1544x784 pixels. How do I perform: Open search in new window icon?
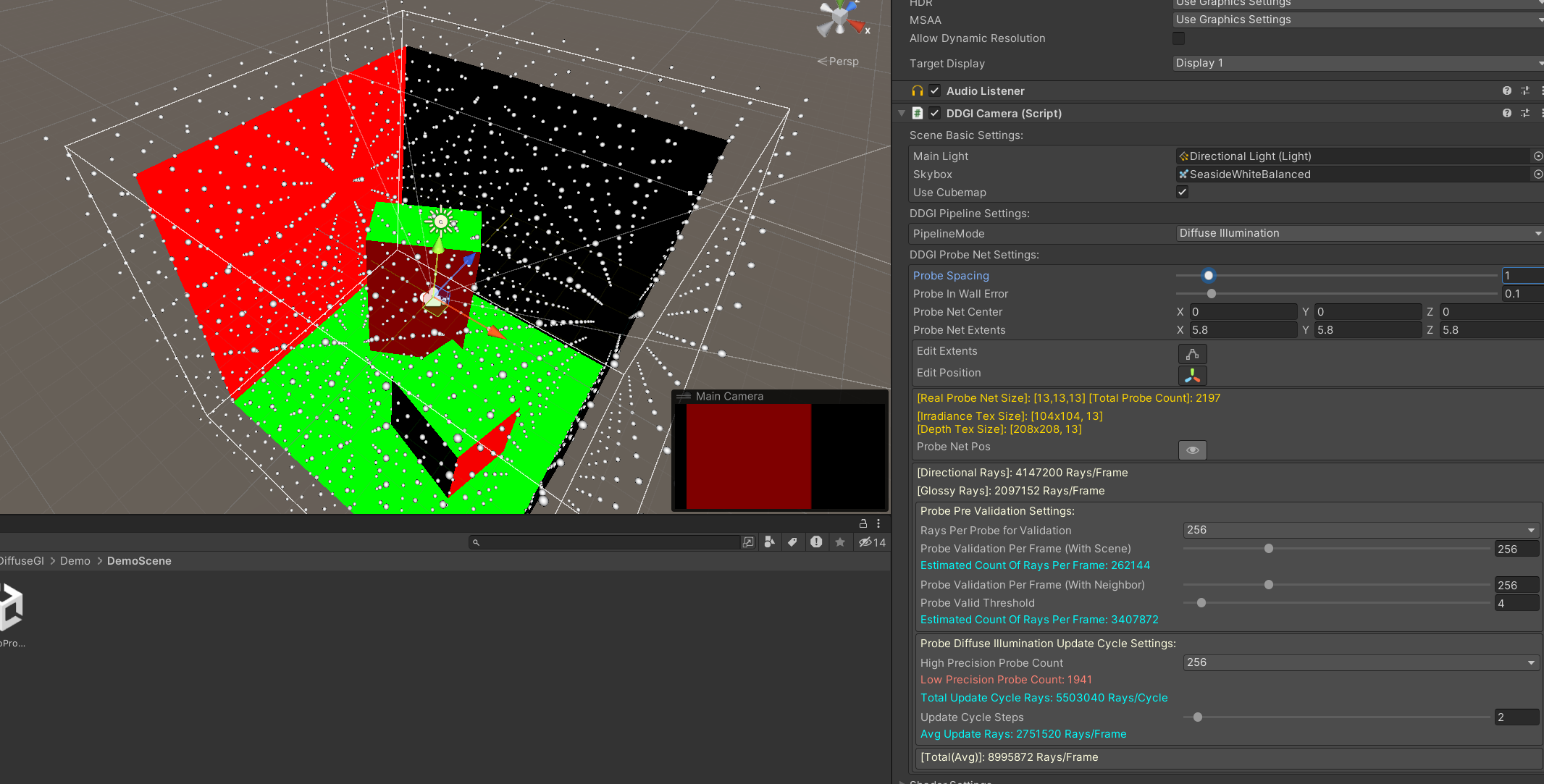(748, 542)
